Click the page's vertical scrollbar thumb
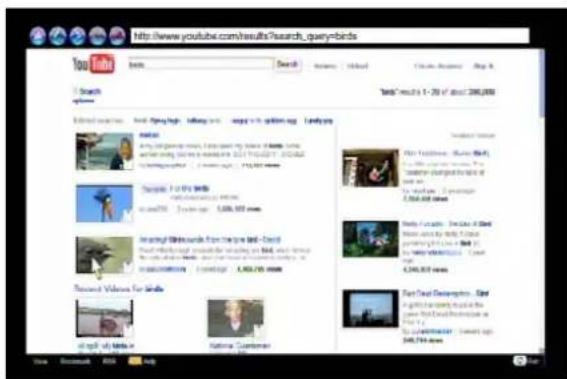 pos(542,83)
